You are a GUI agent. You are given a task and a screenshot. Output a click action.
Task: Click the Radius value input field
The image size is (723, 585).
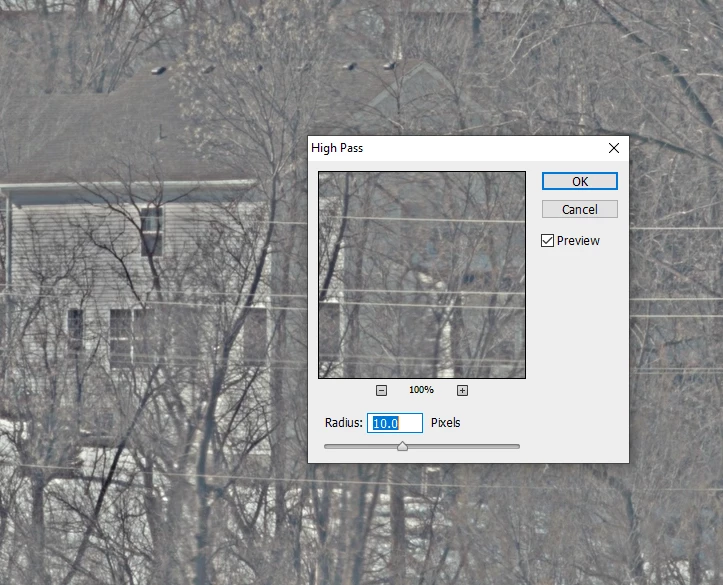[x=395, y=423]
